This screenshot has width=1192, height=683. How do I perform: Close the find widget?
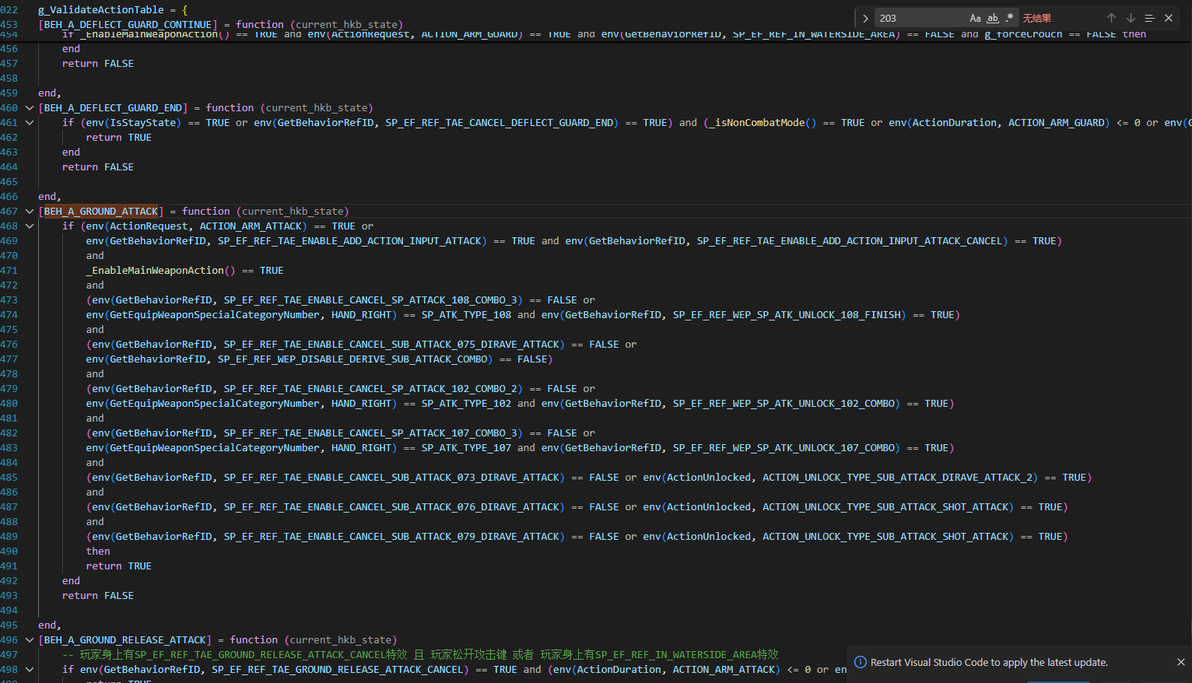[x=1168, y=18]
